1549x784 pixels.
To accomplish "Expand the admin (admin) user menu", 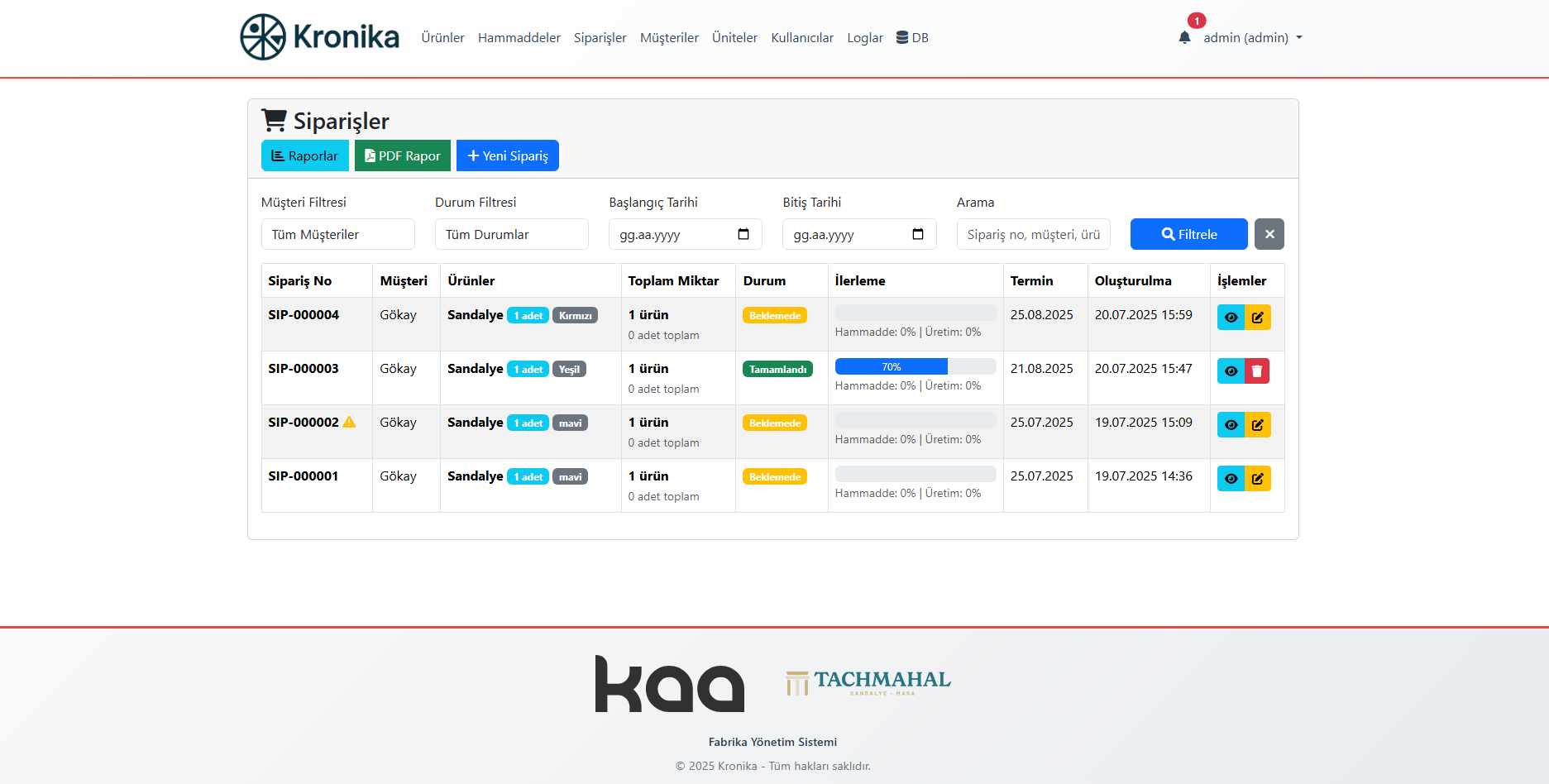I will pos(1252,38).
